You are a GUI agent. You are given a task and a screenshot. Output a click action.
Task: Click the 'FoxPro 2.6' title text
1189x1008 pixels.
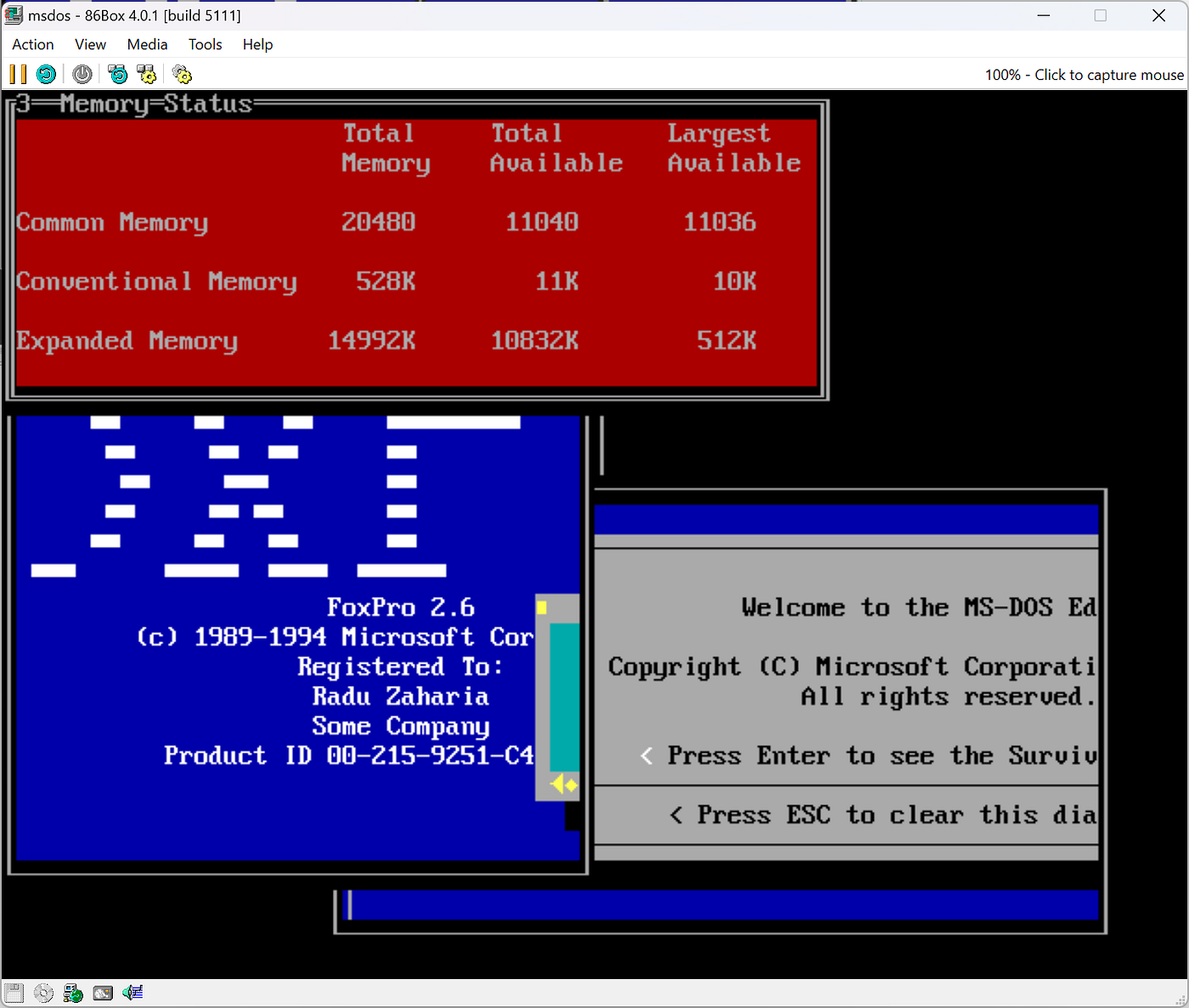[401, 608]
